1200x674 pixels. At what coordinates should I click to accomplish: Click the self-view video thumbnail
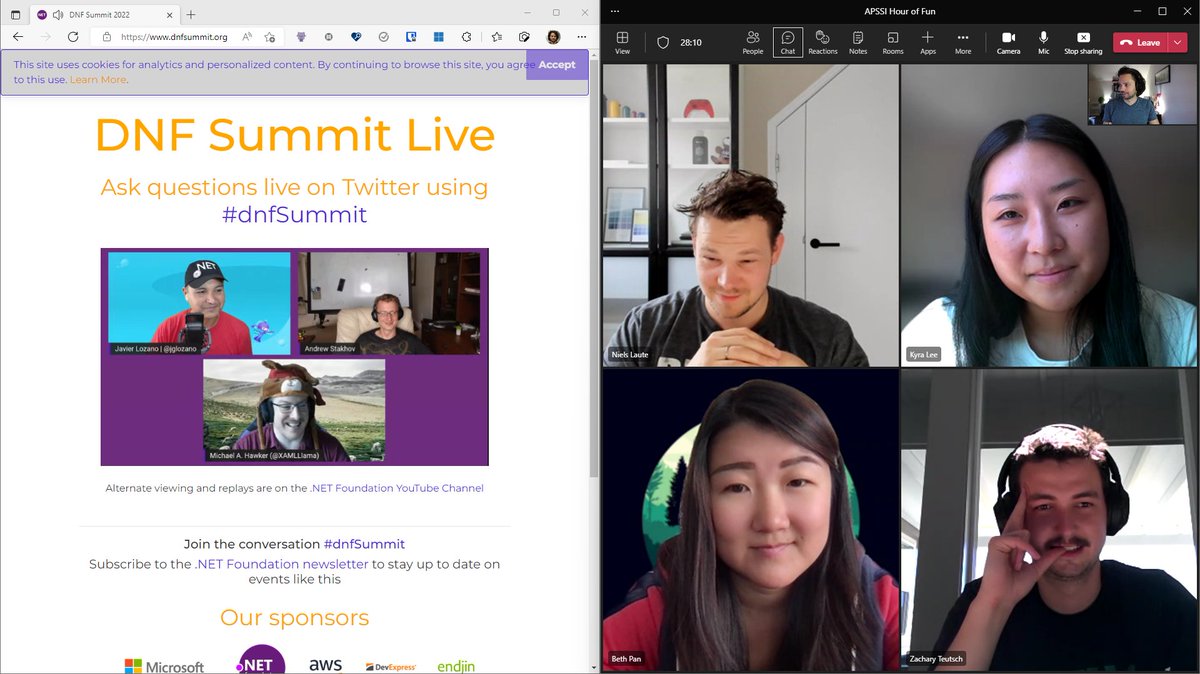(x=1141, y=95)
